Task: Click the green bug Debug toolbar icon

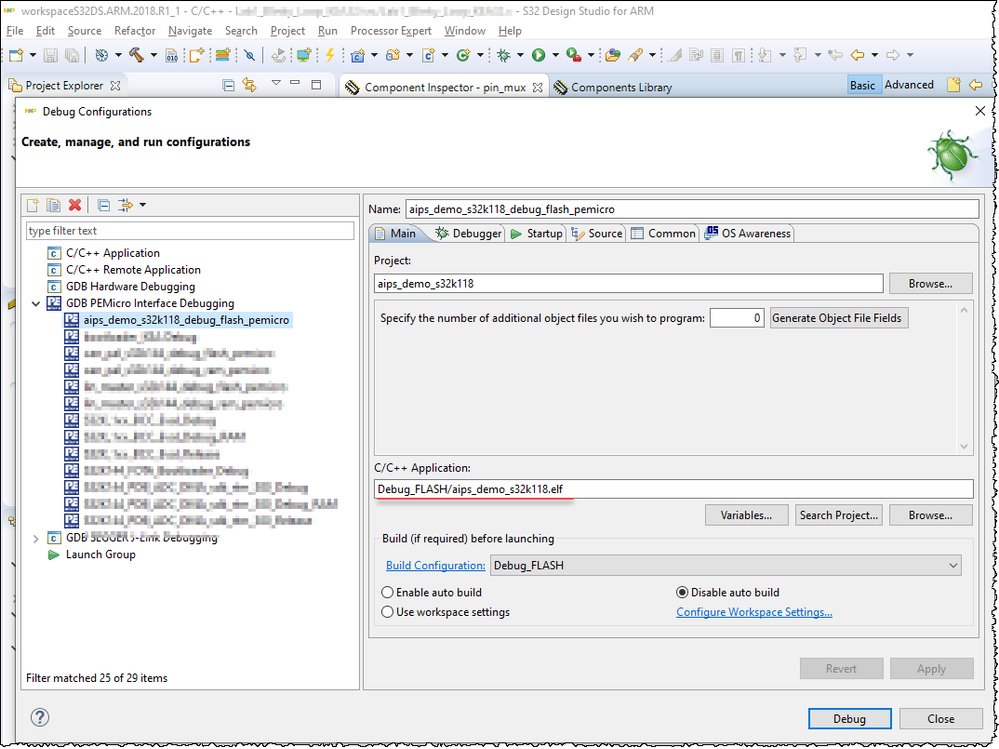Action: pyautogui.click(x=504, y=55)
